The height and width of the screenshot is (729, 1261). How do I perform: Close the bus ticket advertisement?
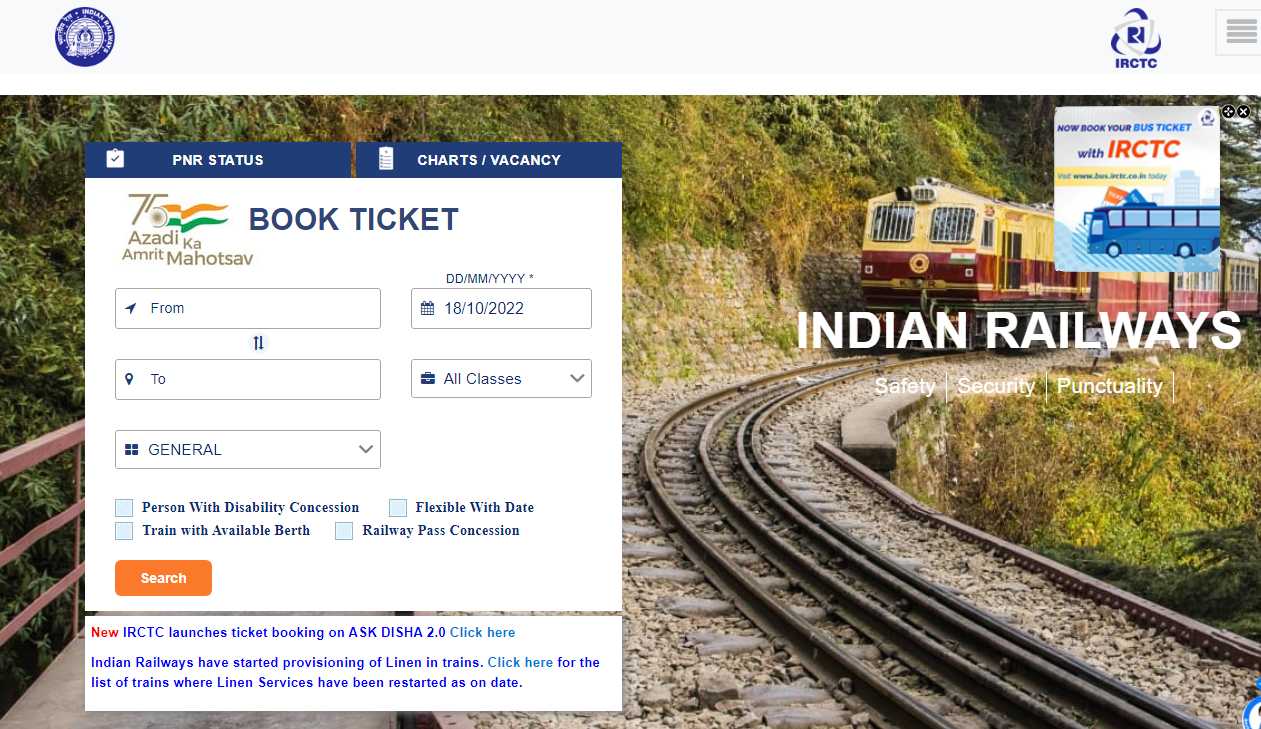tap(1244, 112)
